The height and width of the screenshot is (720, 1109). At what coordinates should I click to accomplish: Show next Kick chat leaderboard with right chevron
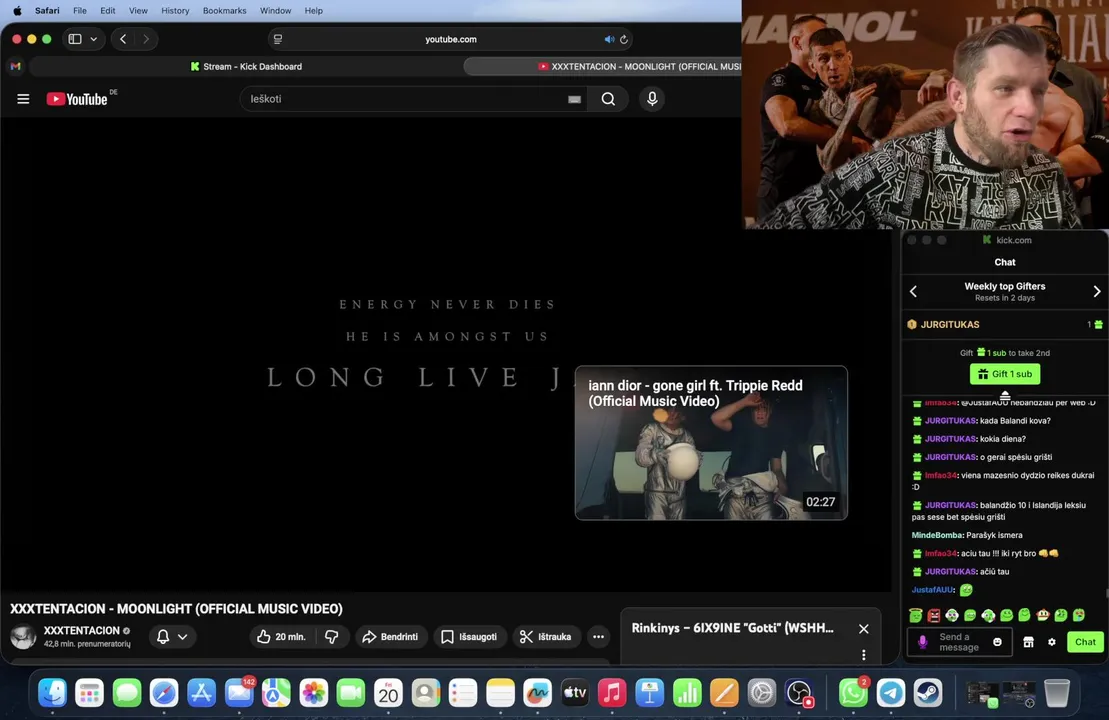coord(1097,291)
